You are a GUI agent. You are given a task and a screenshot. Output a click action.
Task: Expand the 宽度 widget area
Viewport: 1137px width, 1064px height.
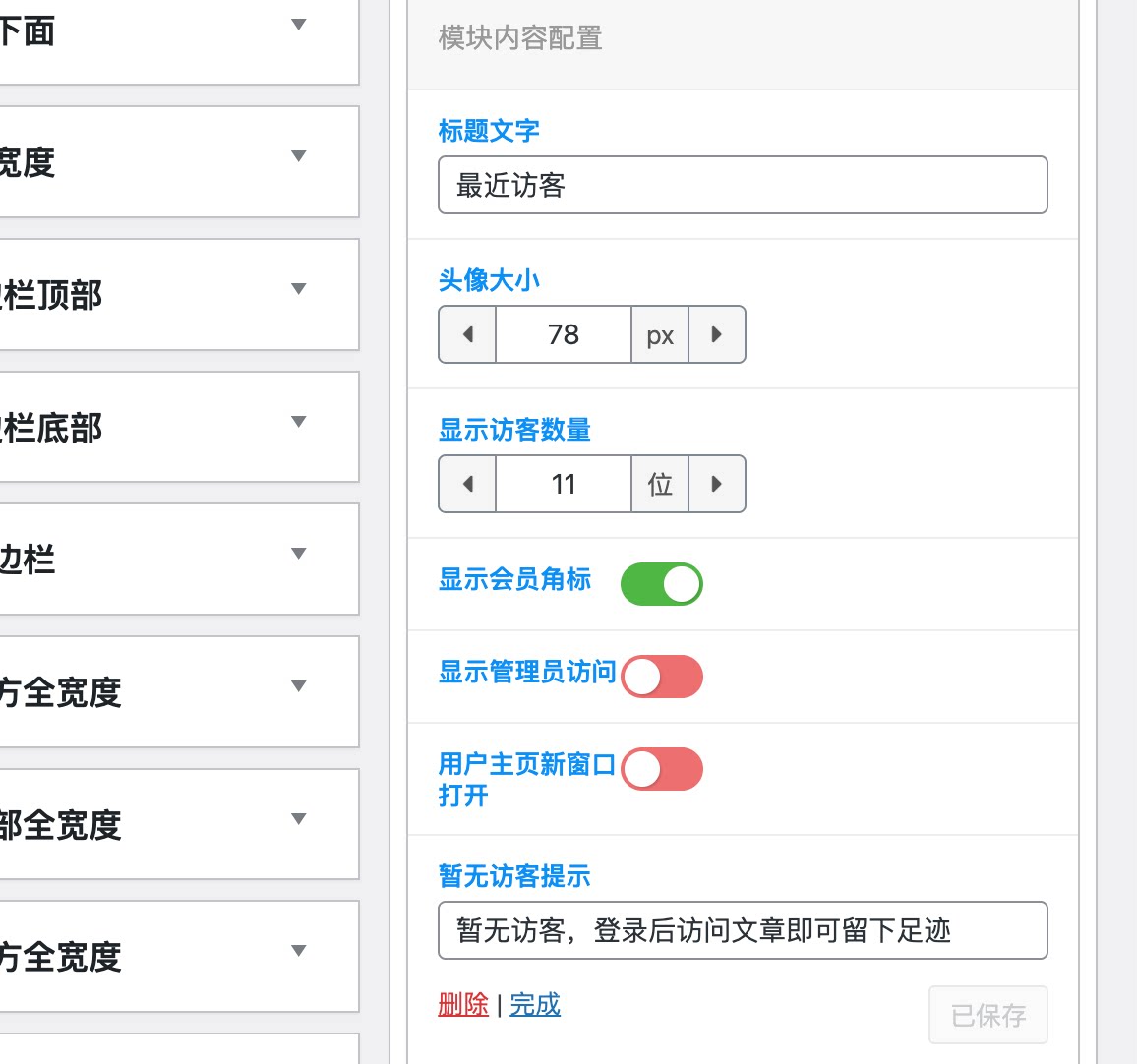(298, 155)
